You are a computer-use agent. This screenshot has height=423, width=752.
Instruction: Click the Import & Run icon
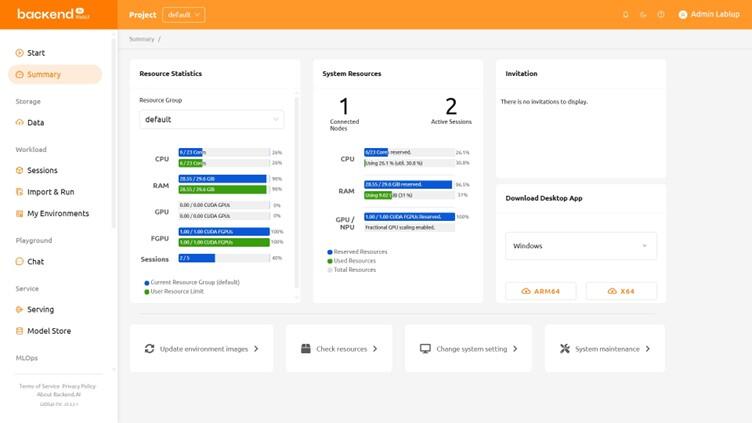click(19, 192)
